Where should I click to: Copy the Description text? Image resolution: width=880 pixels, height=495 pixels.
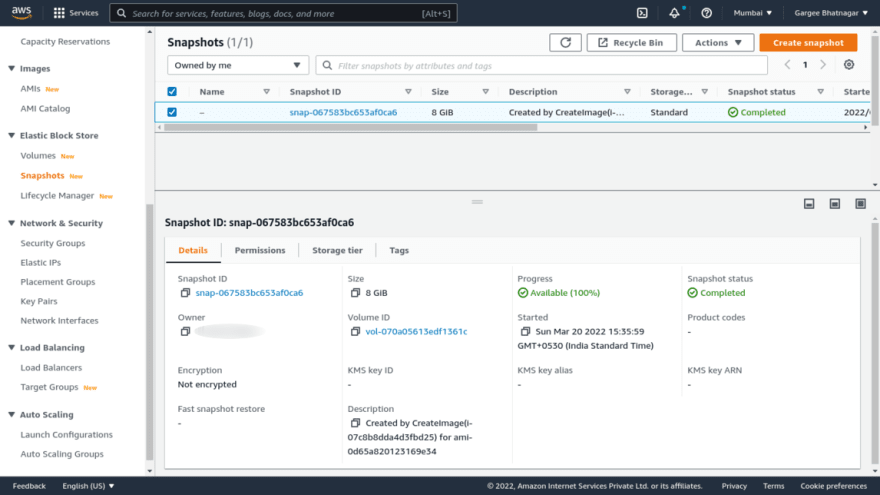pyautogui.click(x=355, y=423)
